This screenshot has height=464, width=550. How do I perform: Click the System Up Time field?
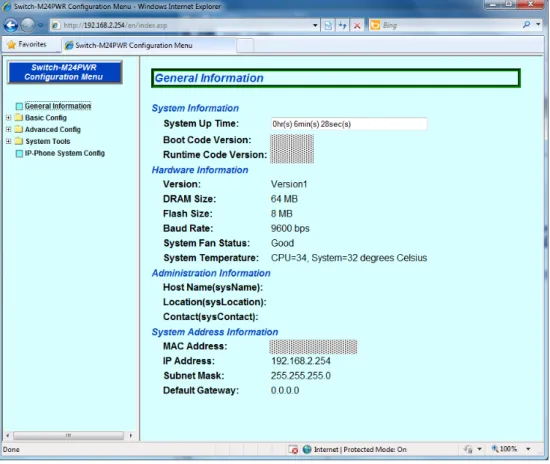(x=349, y=124)
